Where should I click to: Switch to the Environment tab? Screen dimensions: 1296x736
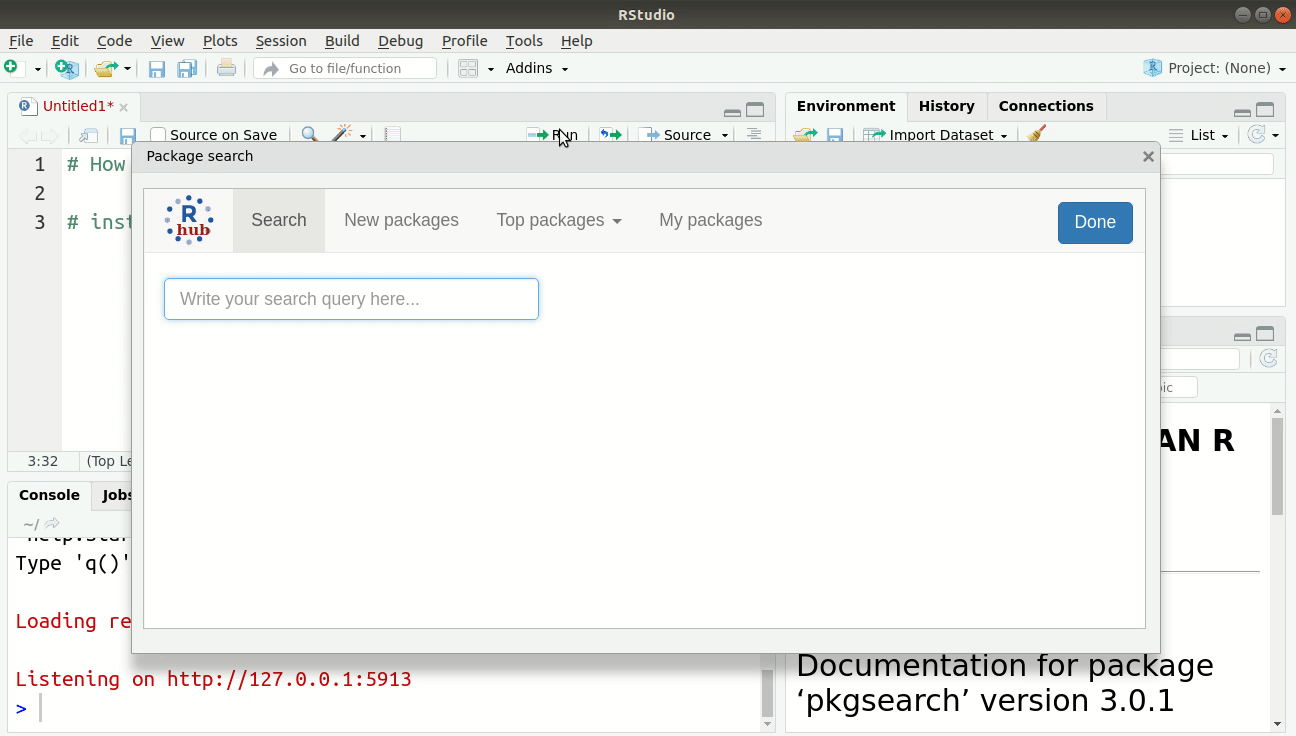[x=846, y=106]
